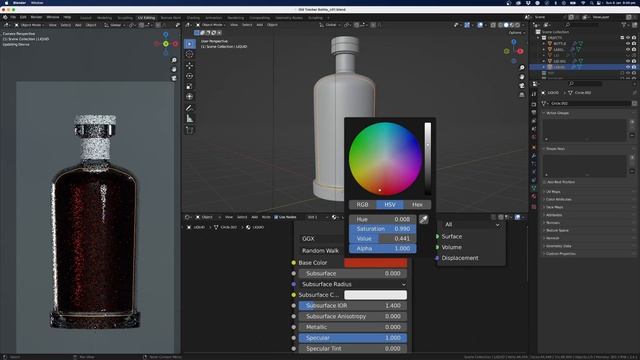Click the Displacement output socket label

[460, 258]
